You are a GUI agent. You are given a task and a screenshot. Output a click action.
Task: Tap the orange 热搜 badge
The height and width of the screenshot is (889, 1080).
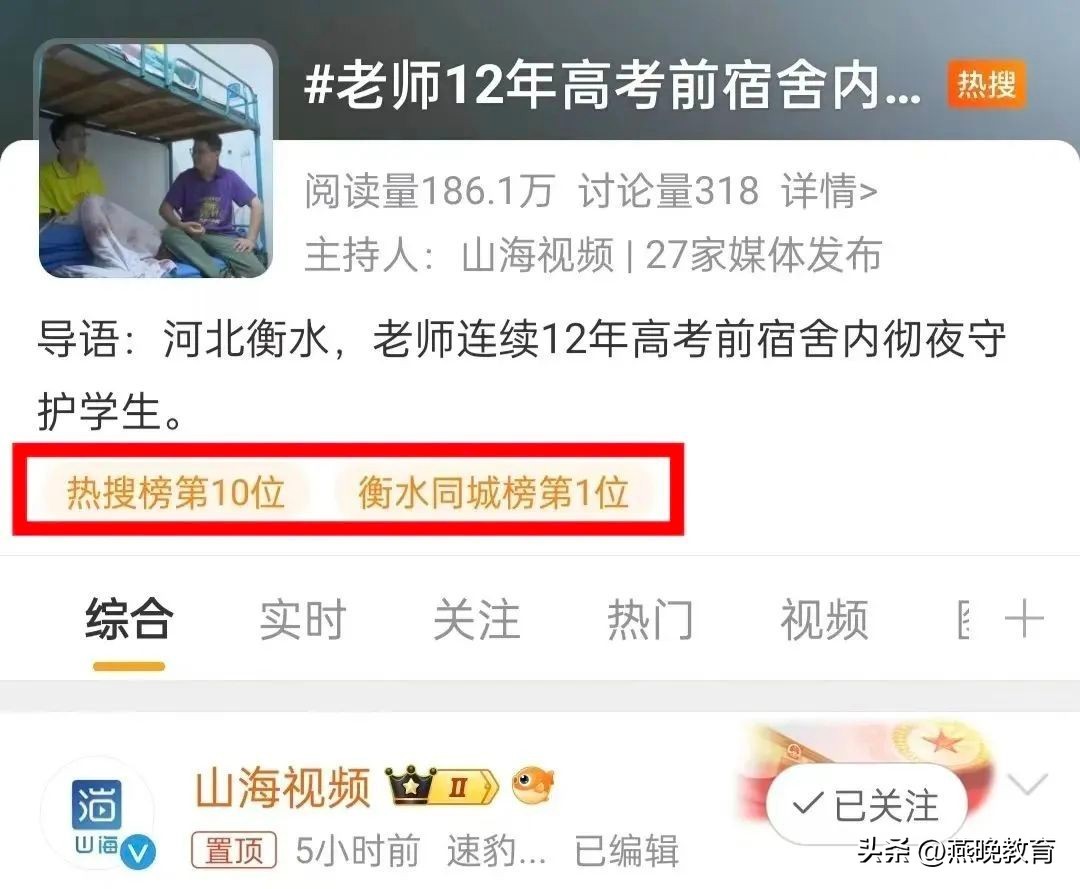[986, 85]
